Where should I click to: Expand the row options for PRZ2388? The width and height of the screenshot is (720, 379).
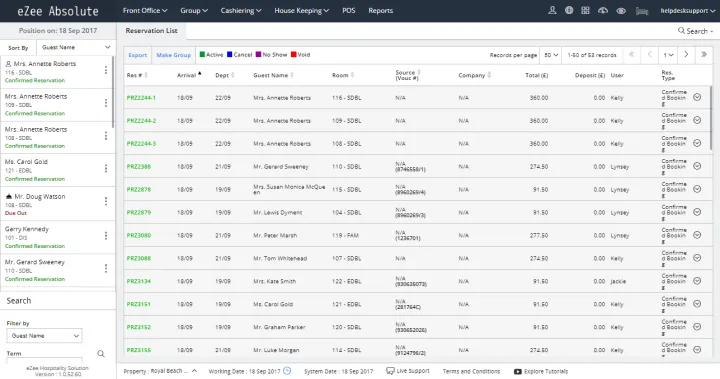pyautogui.click(x=697, y=166)
